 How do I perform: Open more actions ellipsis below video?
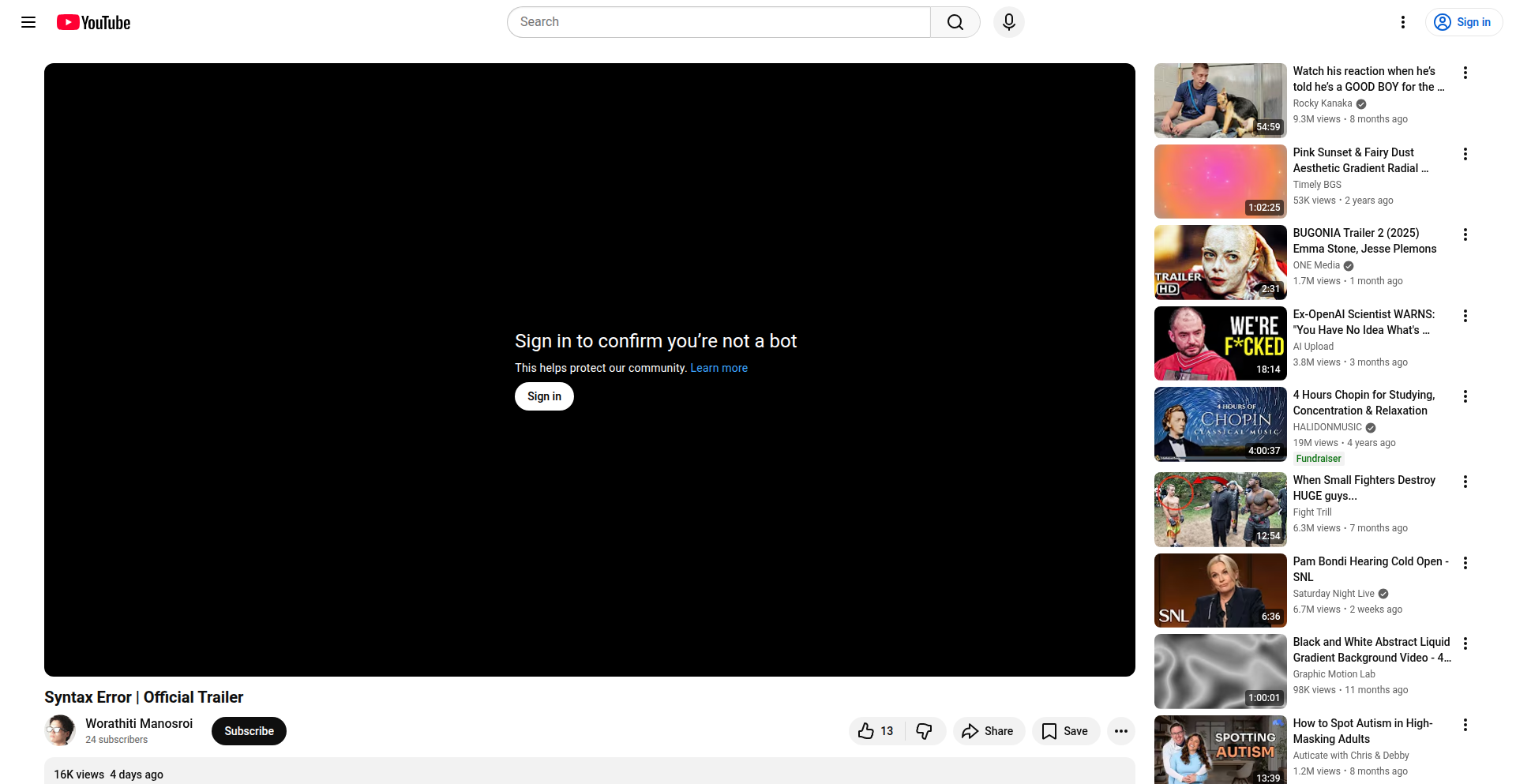pos(1121,731)
